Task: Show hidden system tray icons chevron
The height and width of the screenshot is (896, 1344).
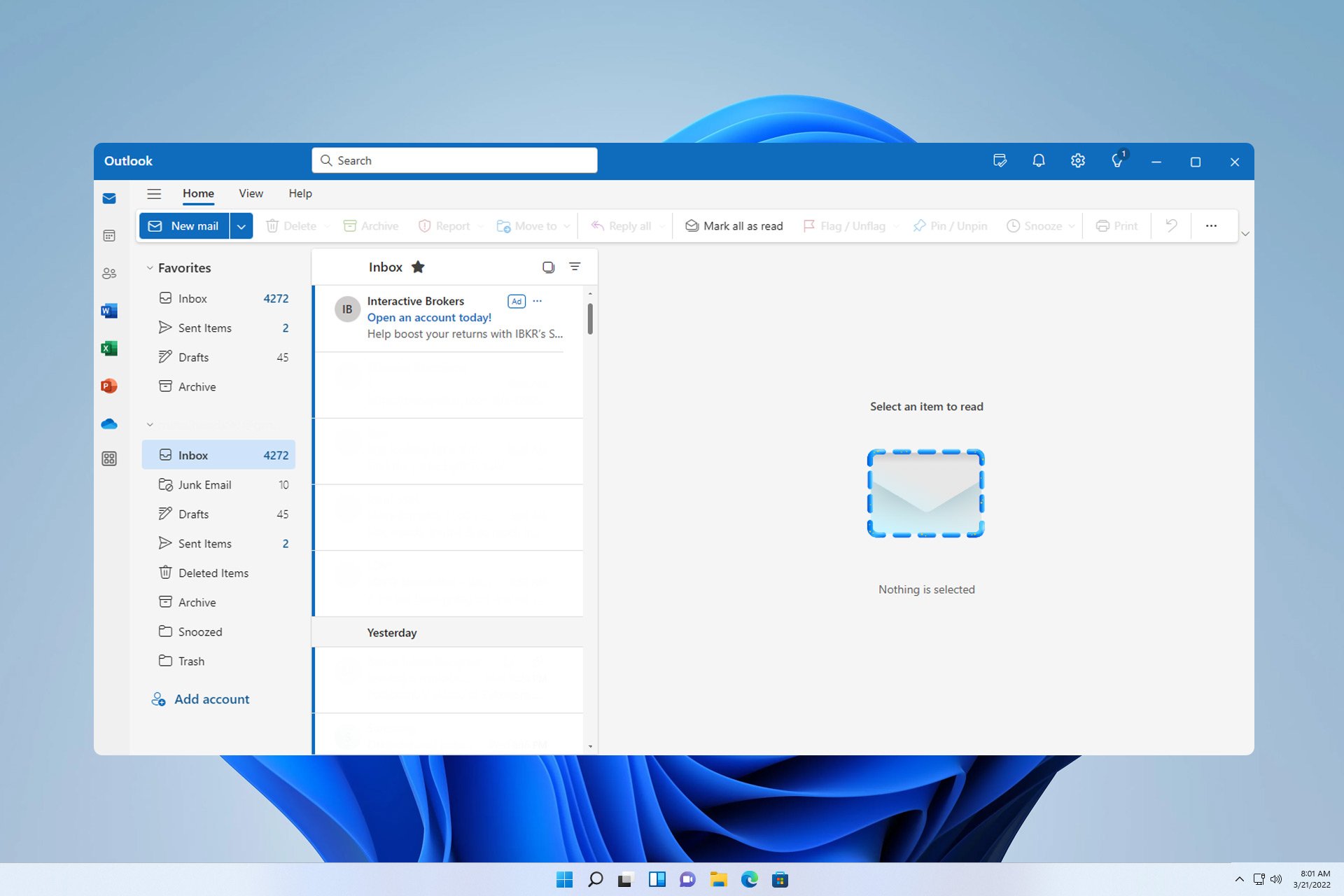Action: point(1240,879)
